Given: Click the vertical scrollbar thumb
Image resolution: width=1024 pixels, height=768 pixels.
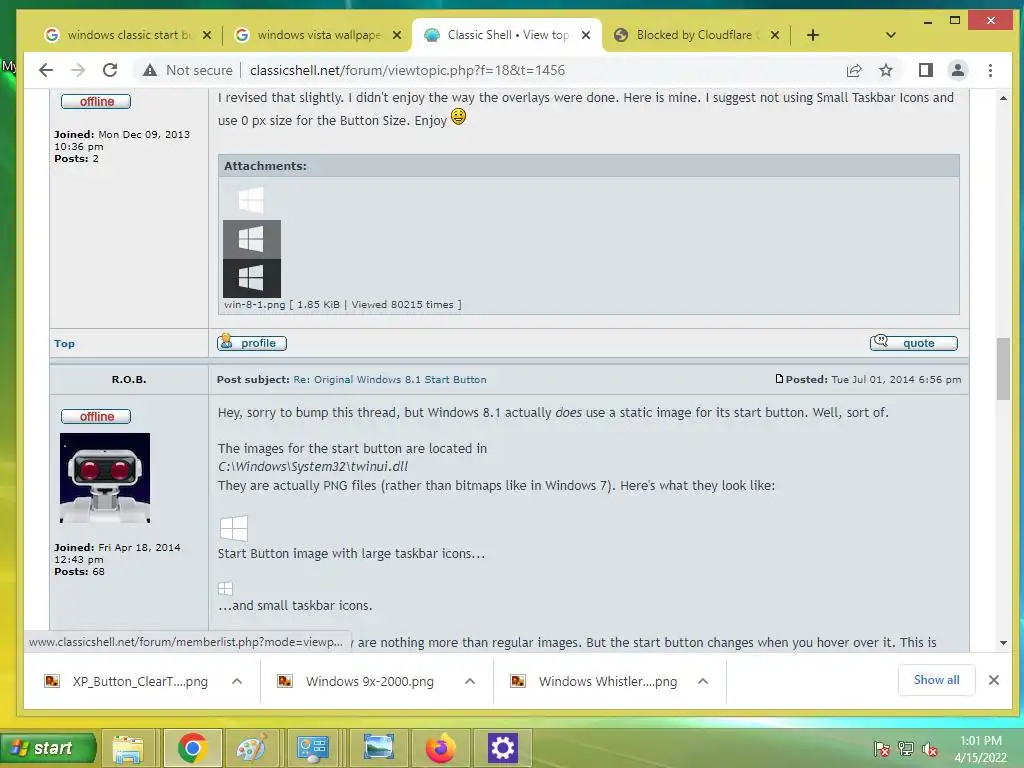Looking at the screenshot, I should pos(1003,368).
